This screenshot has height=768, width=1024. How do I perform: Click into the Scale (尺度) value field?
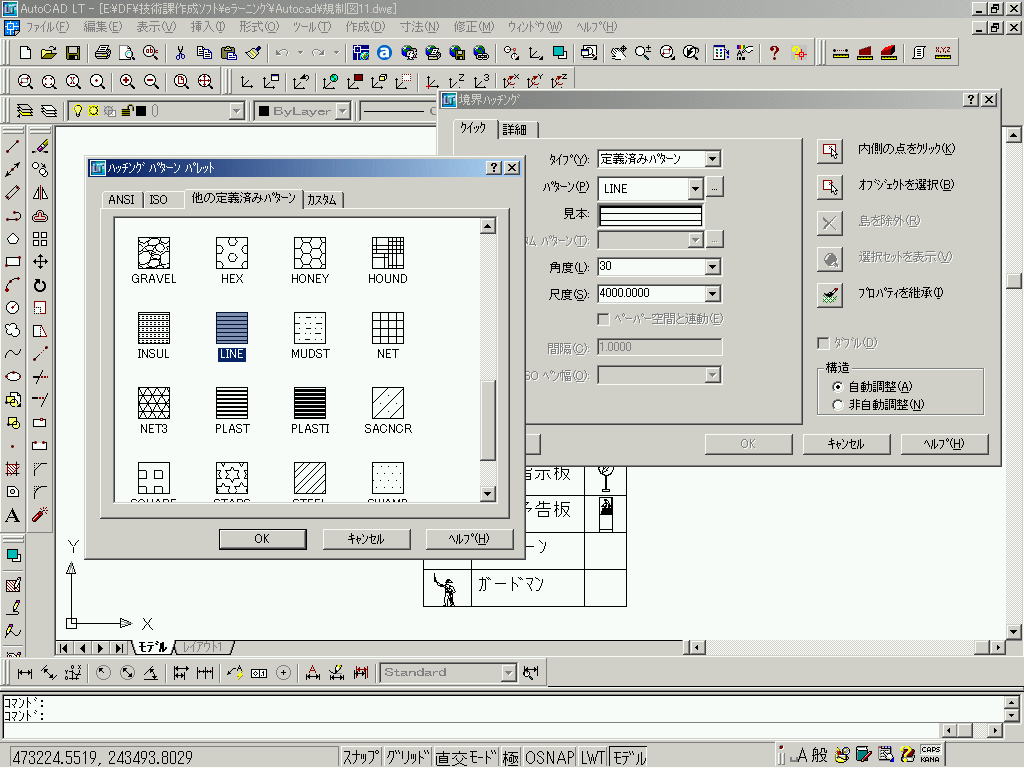(x=651, y=294)
